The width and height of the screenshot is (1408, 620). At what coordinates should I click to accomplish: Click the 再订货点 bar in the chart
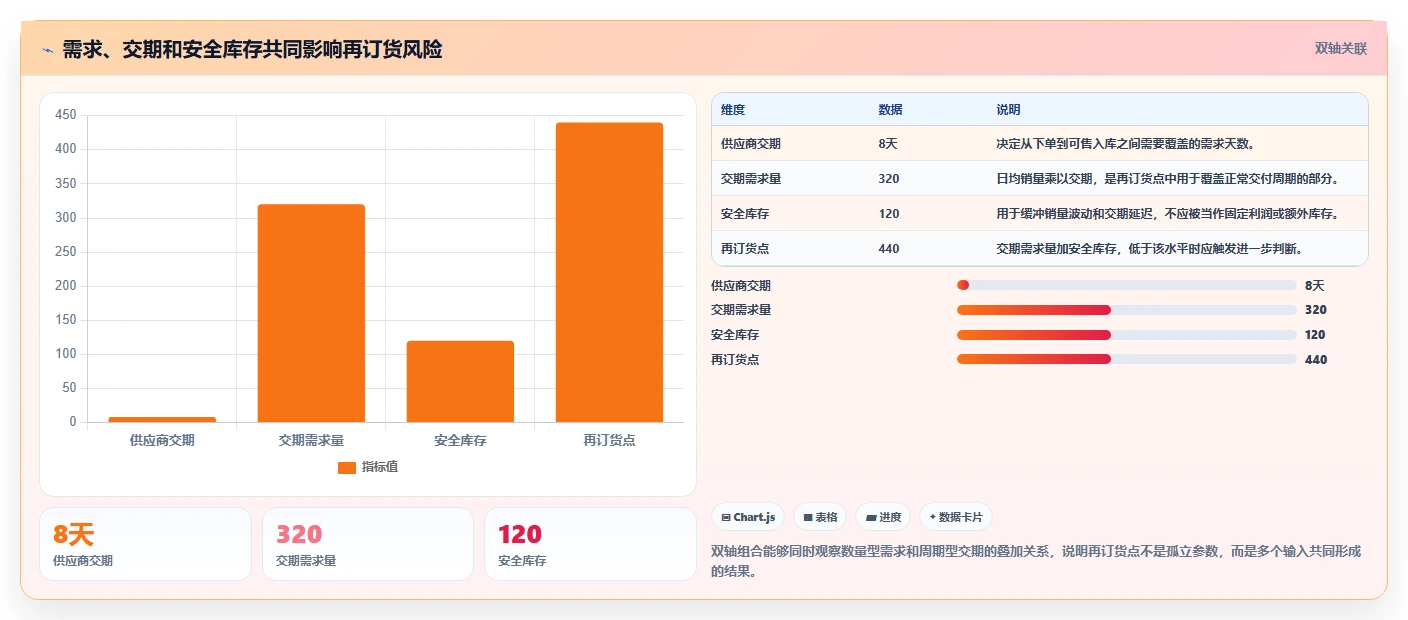[609, 272]
